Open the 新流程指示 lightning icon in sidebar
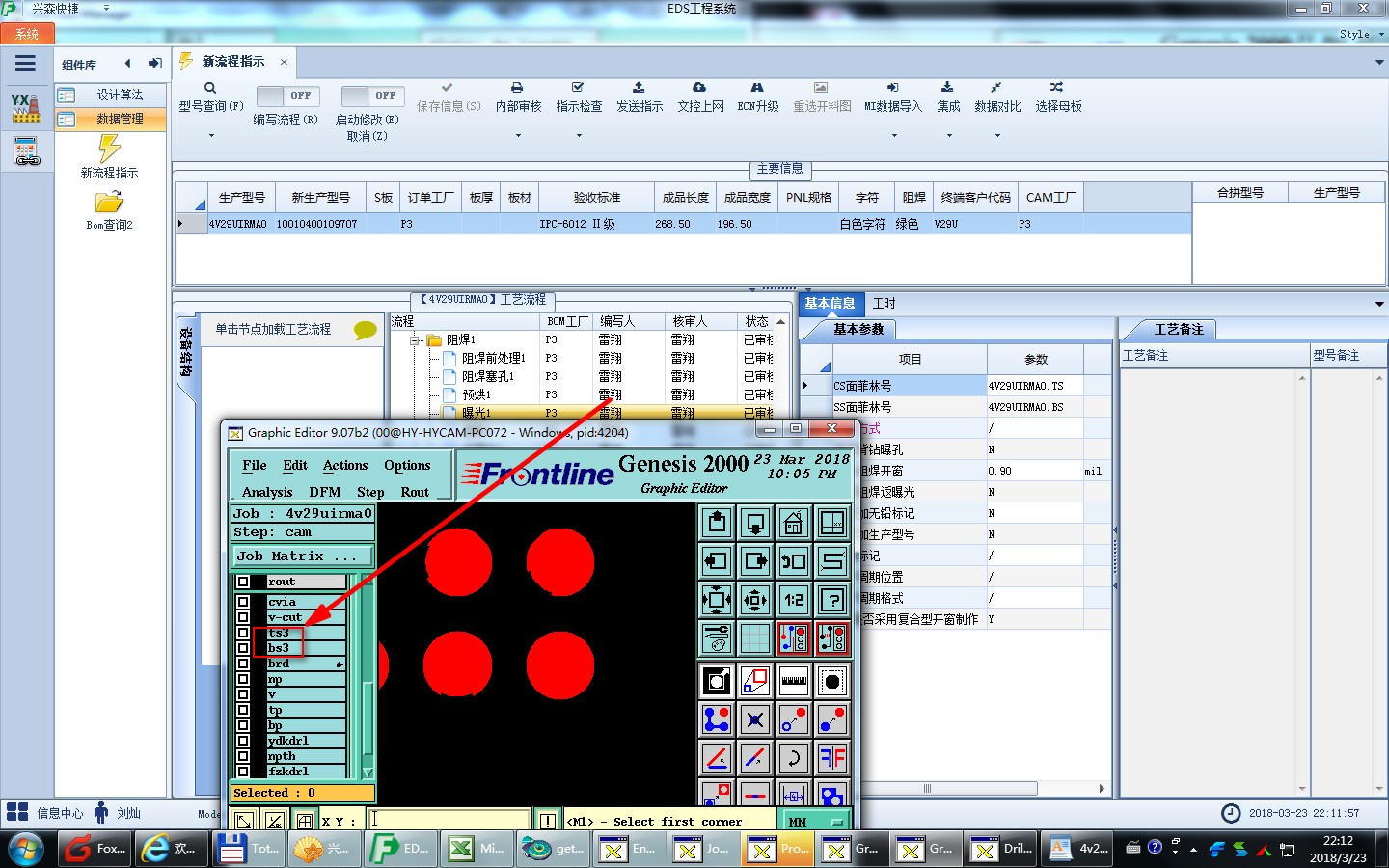 coord(109,149)
